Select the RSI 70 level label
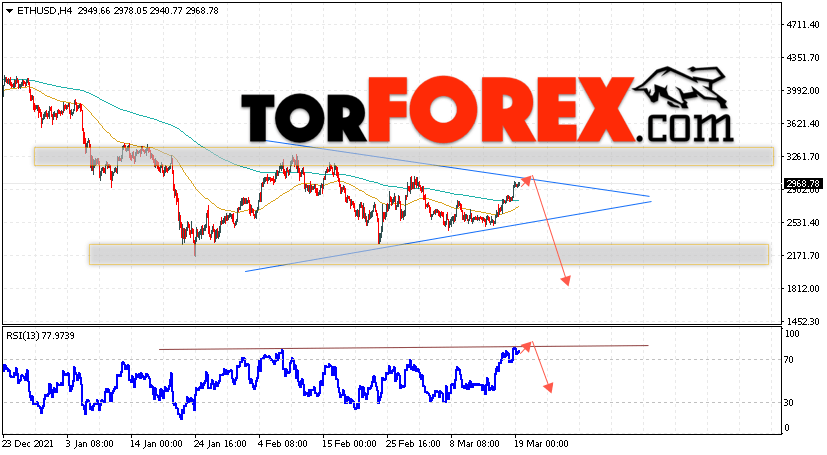The height and width of the screenshot is (455, 827). 789,360
